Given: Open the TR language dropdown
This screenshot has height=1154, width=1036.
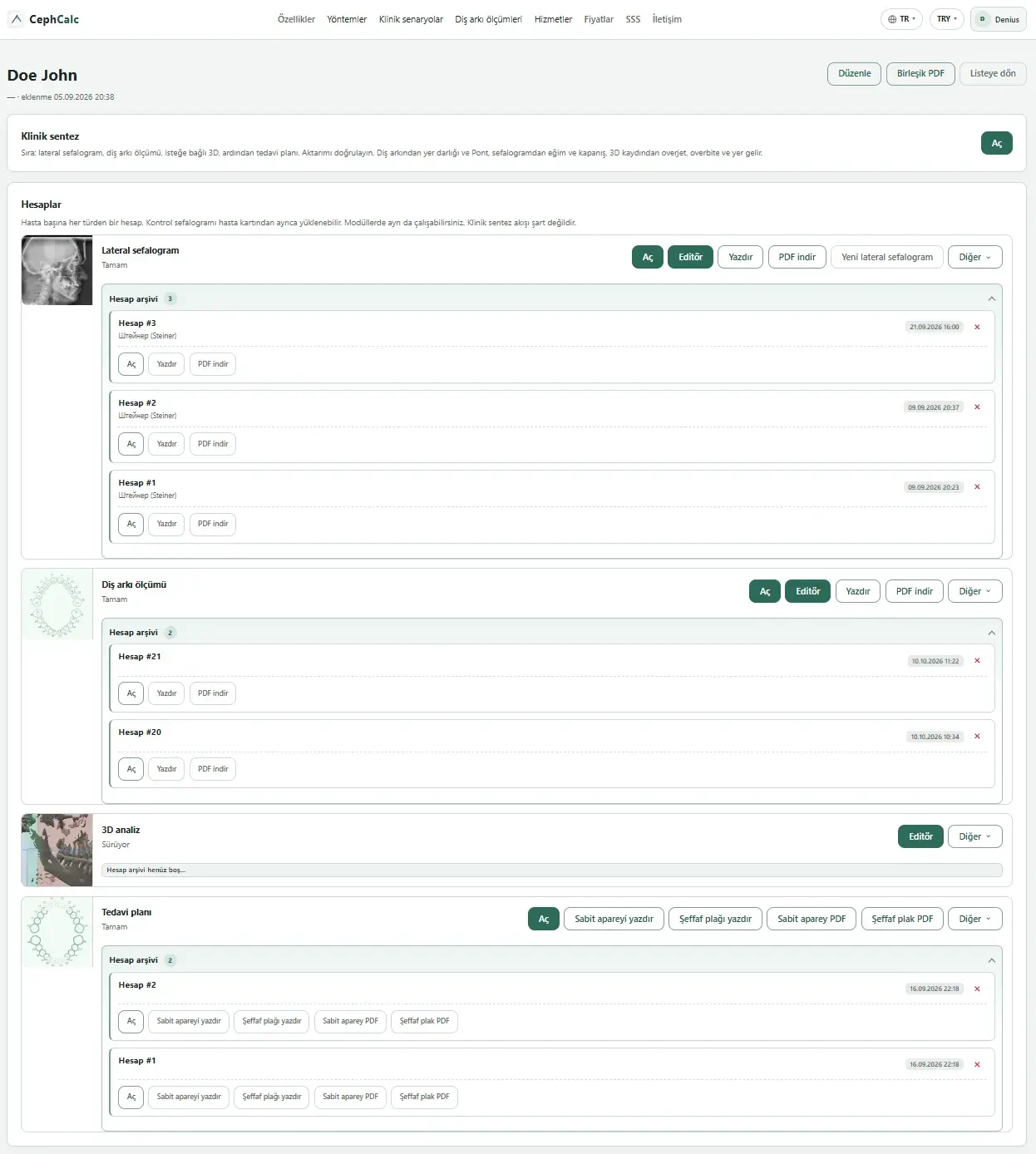Looking at the screenshot, I should [x=901, y=19].
